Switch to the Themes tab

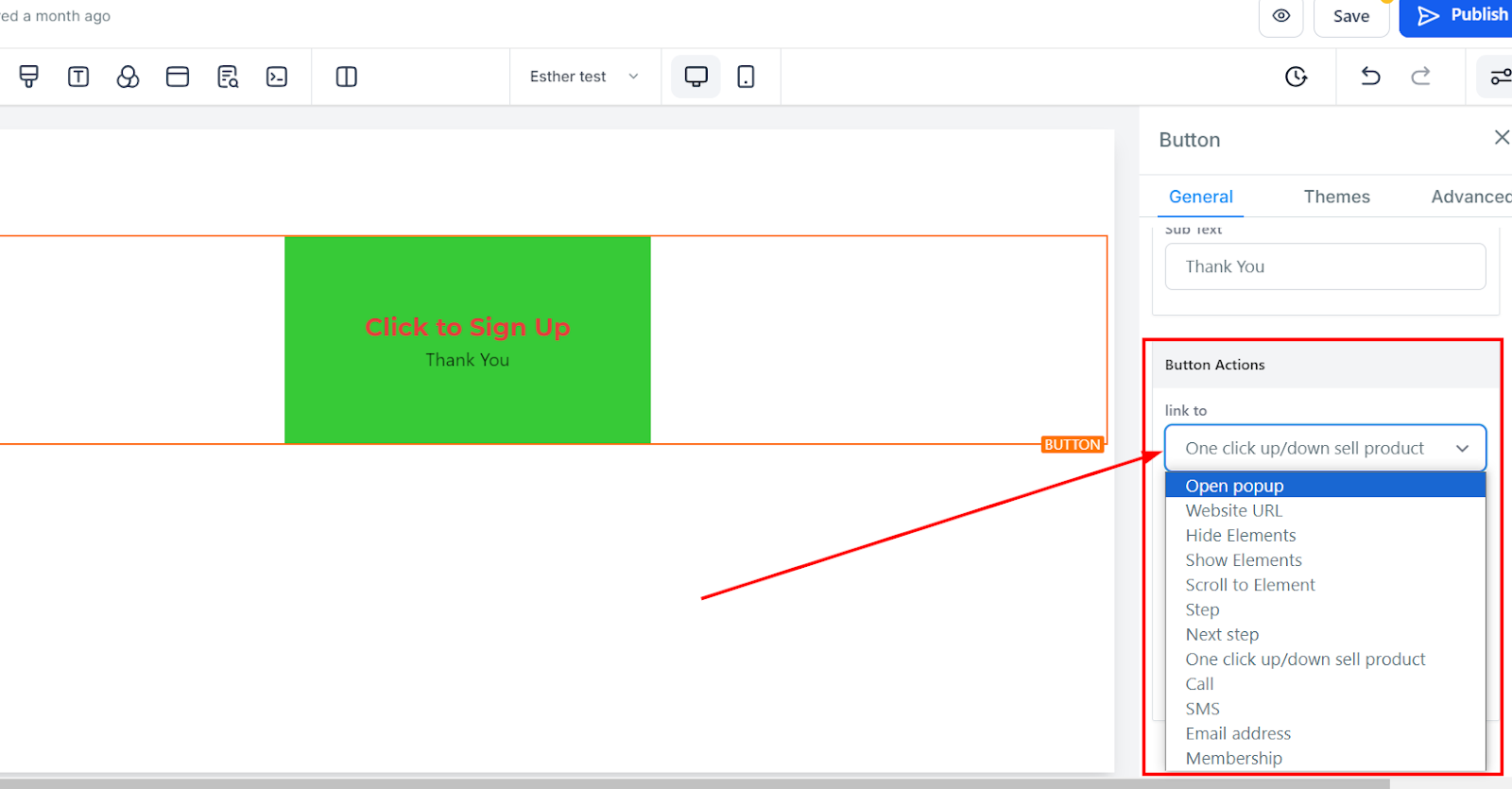pyautogui.click(x=1336, y=197)
